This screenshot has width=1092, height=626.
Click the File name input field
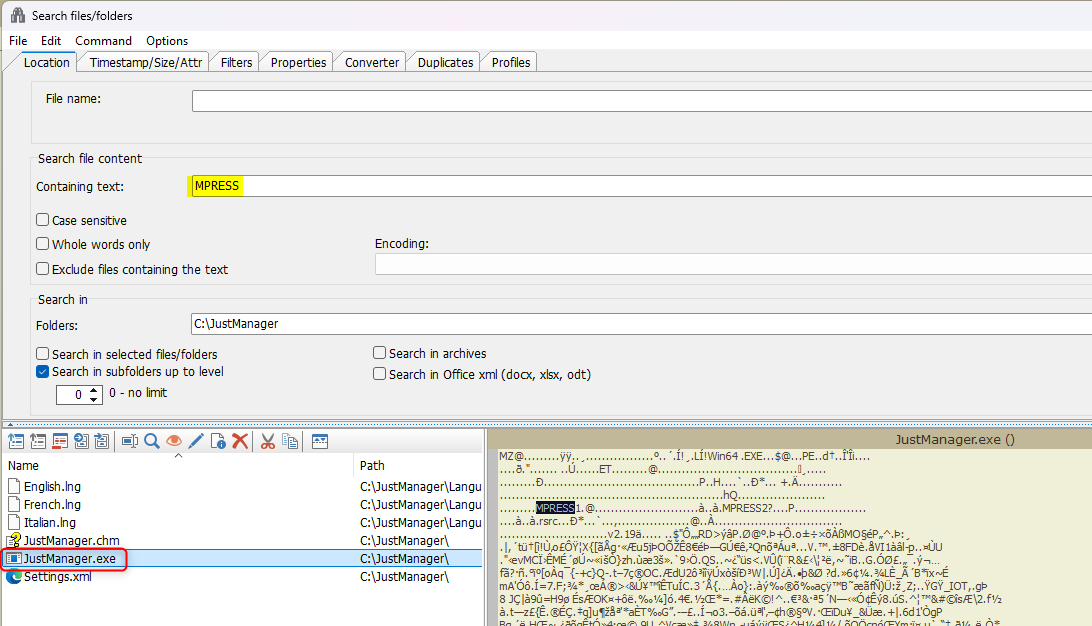click(642, 101)
